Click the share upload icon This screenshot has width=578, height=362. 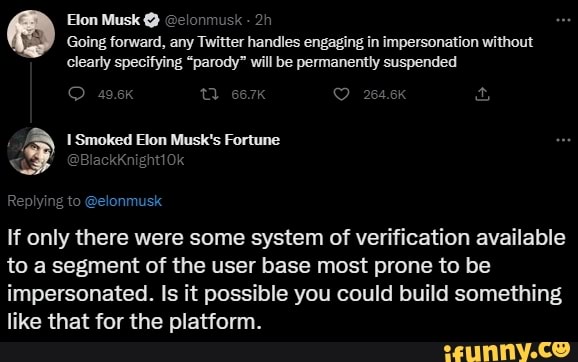(x=482, y=94)
